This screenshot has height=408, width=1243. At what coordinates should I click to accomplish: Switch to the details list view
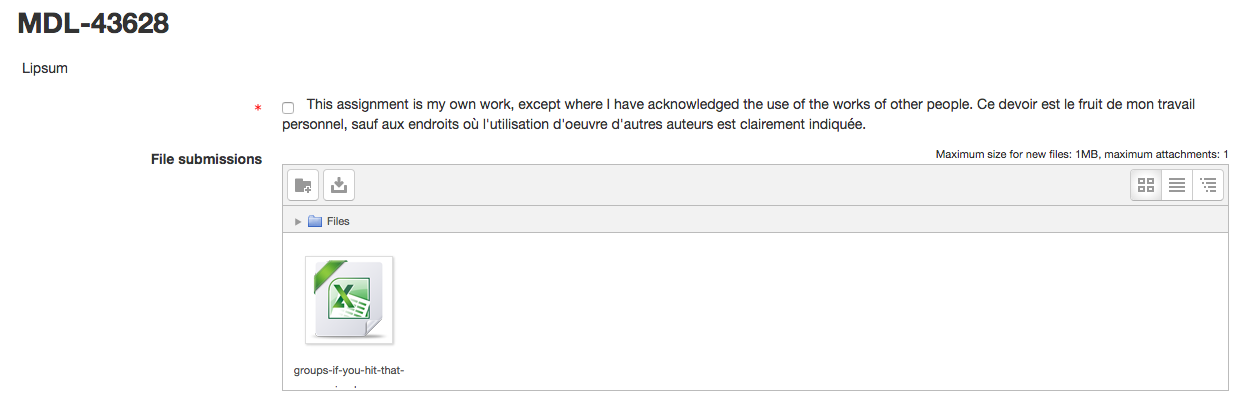1177,185
